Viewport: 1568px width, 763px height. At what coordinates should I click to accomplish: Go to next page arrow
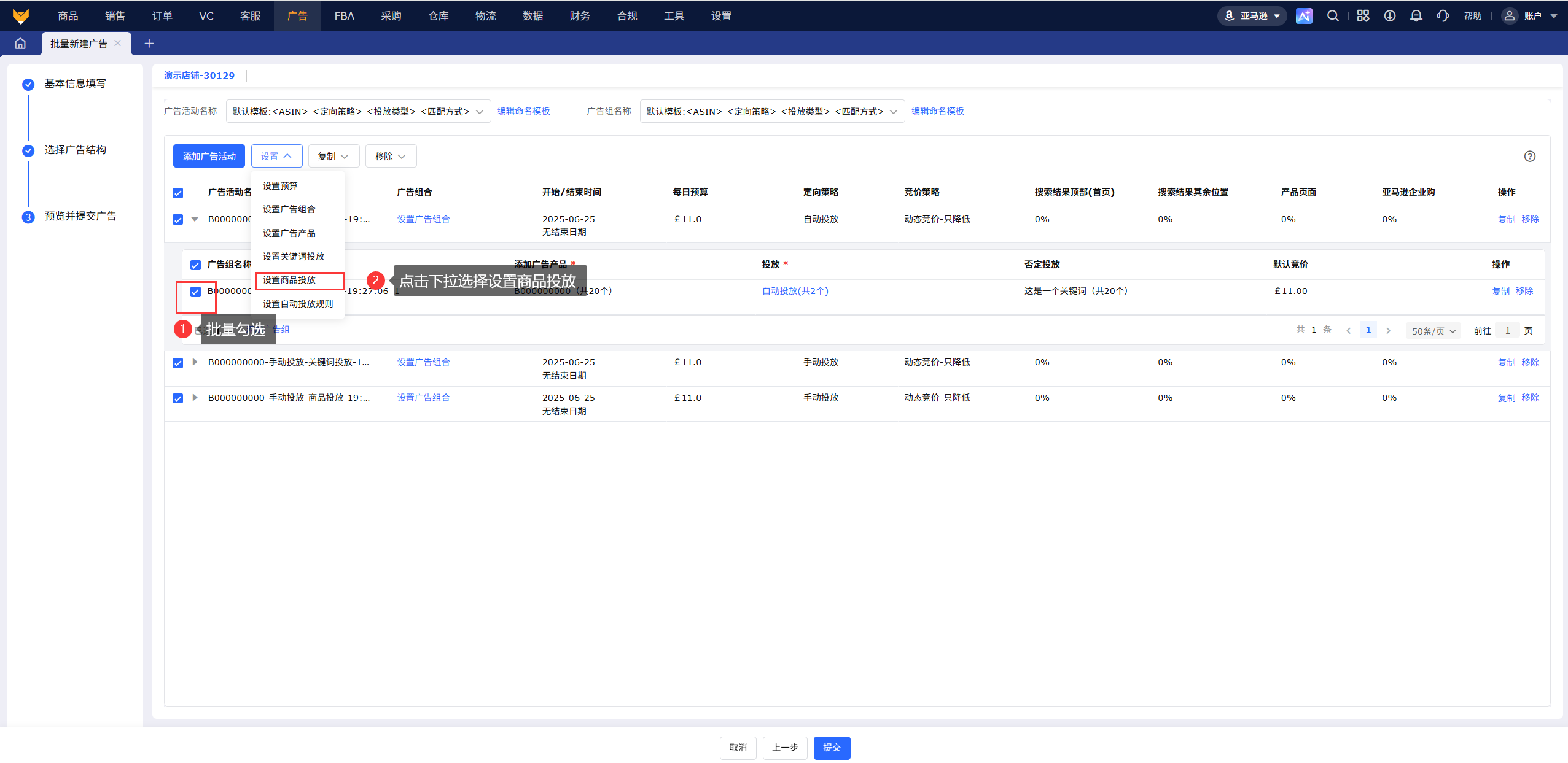tap(1388, 331)
